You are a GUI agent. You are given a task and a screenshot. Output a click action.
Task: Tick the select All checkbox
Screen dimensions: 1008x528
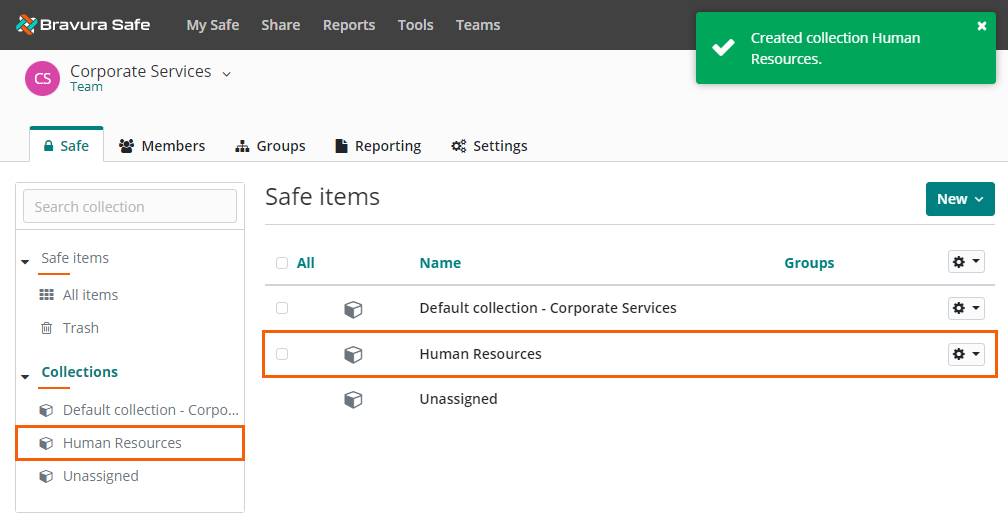282,262
